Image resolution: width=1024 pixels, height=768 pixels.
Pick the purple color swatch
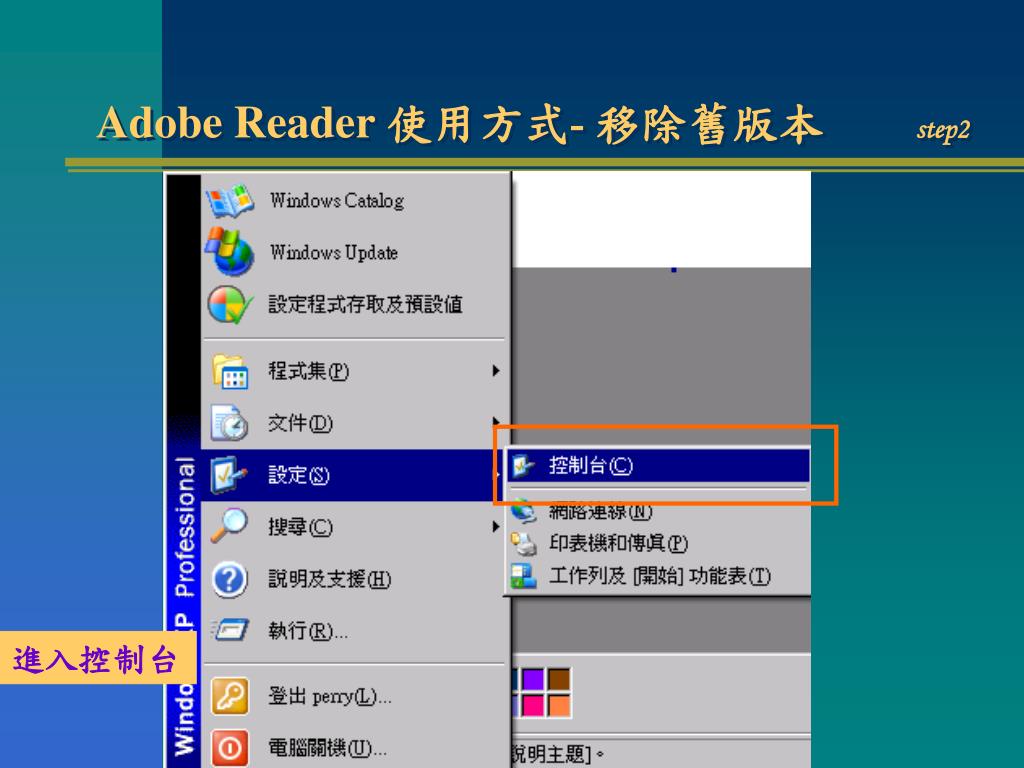pos(533,679)
